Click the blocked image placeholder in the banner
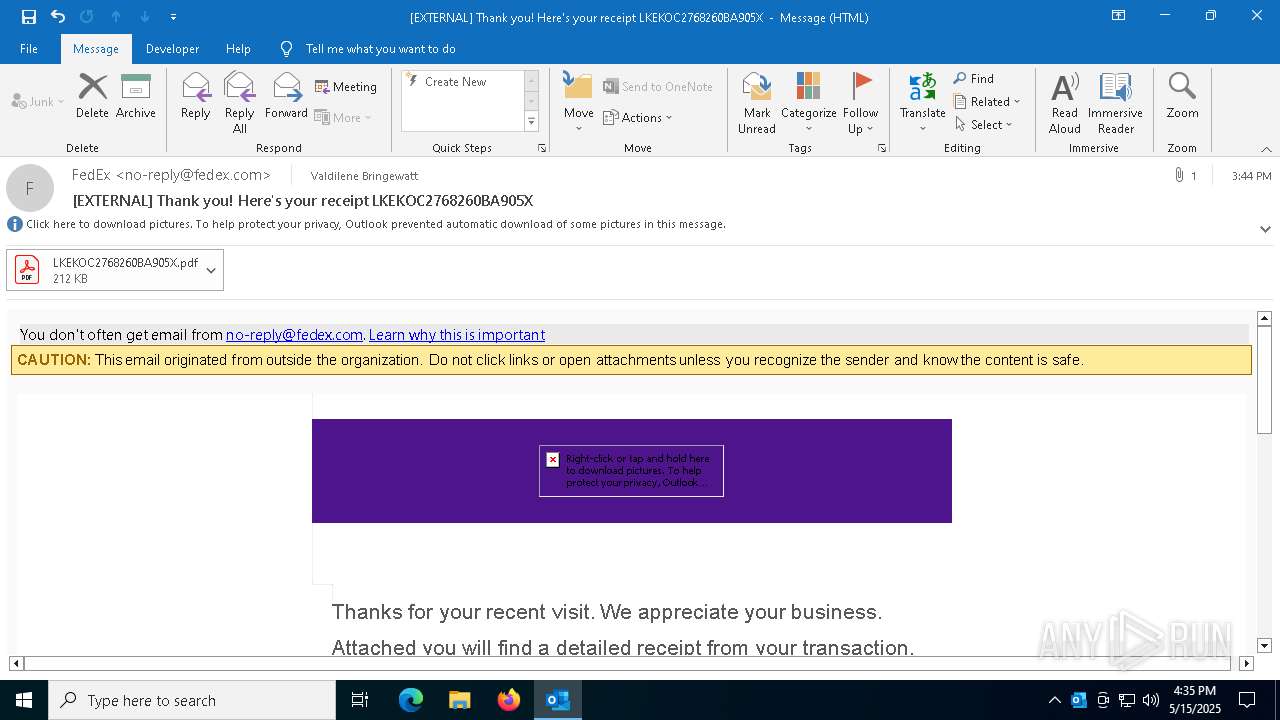Image resolution: width=1280 pixels, height=720 pixels. click(x=631, y=471)
